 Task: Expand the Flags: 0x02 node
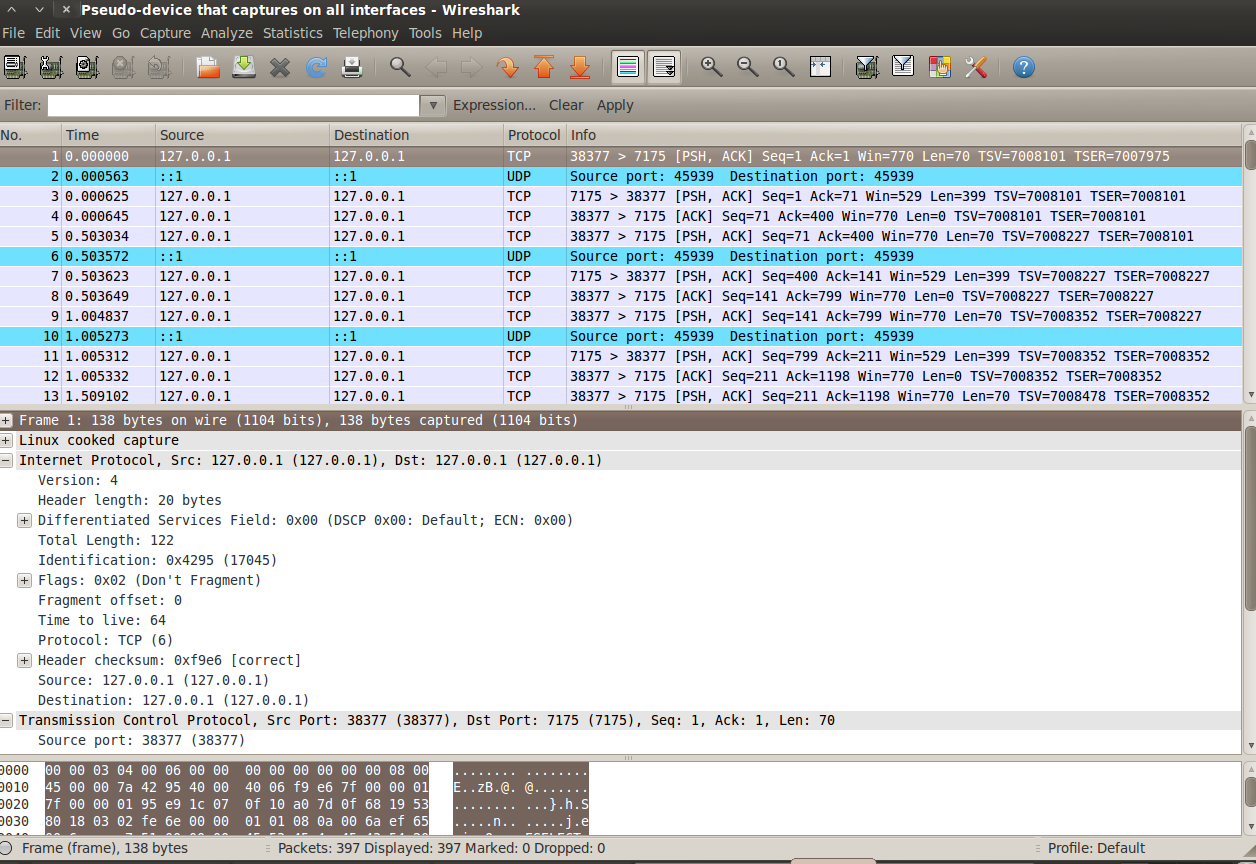(x=25, y=581)
